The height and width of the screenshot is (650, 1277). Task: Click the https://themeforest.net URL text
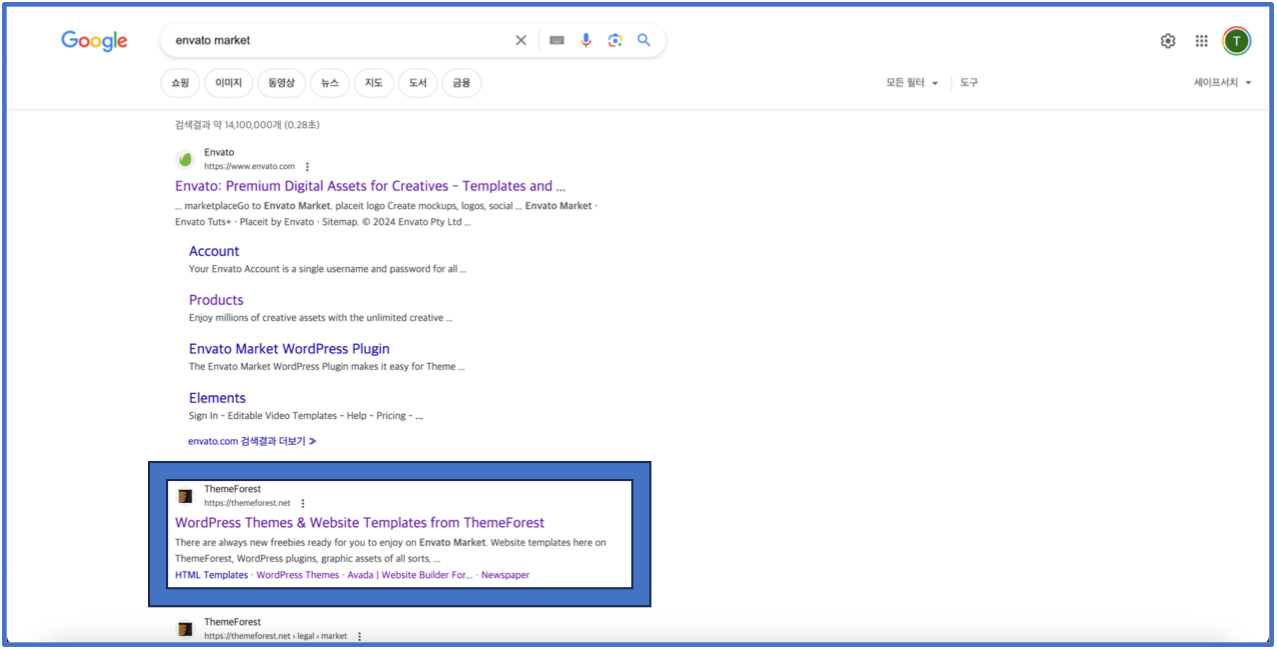click(x=247, y=503)
